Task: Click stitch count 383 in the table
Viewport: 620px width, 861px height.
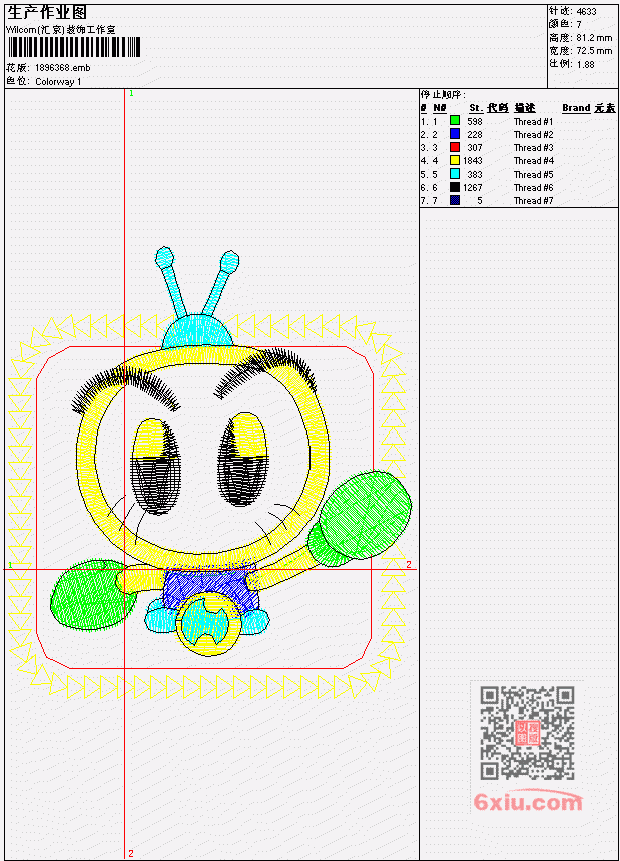Action: pyautogui.click(x=475, y=175)
